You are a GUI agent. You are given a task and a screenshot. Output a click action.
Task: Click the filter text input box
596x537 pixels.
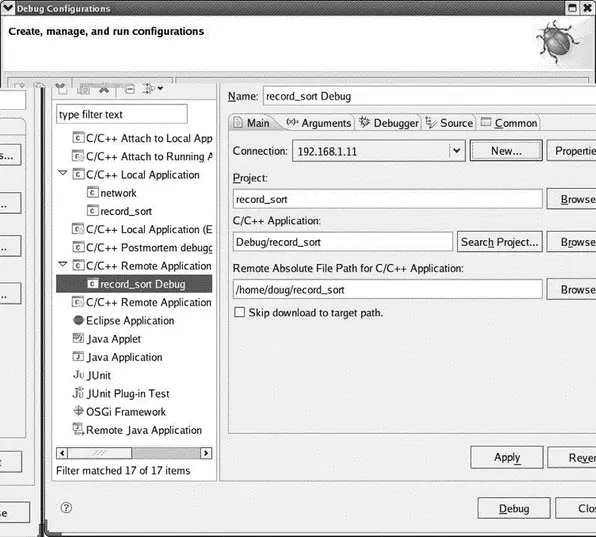pos(122,114)
